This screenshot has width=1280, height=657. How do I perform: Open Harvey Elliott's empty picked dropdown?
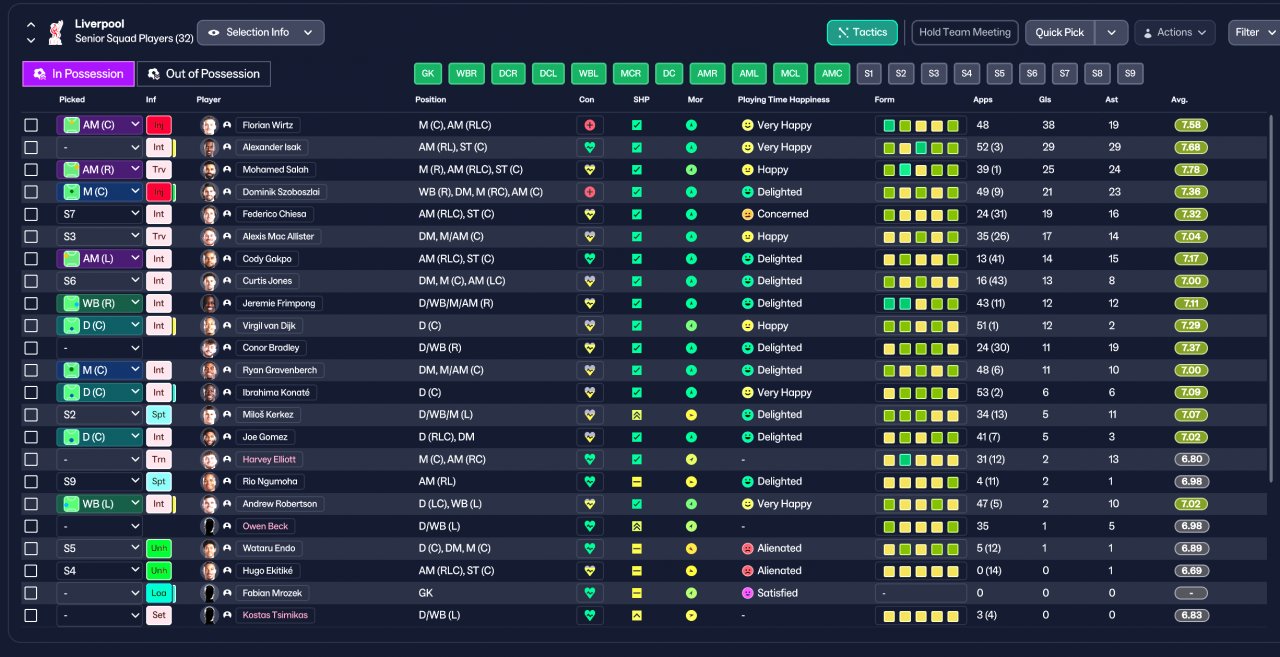pyautogui.click(x=100, y=459)
